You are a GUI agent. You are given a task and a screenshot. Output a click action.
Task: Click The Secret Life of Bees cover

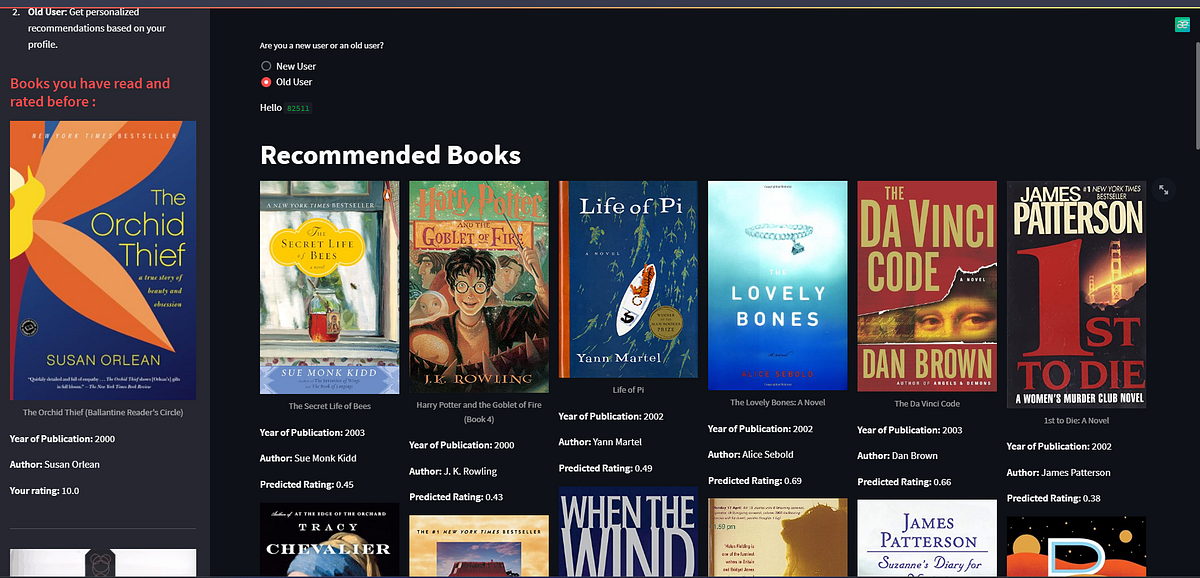point(329,287)
